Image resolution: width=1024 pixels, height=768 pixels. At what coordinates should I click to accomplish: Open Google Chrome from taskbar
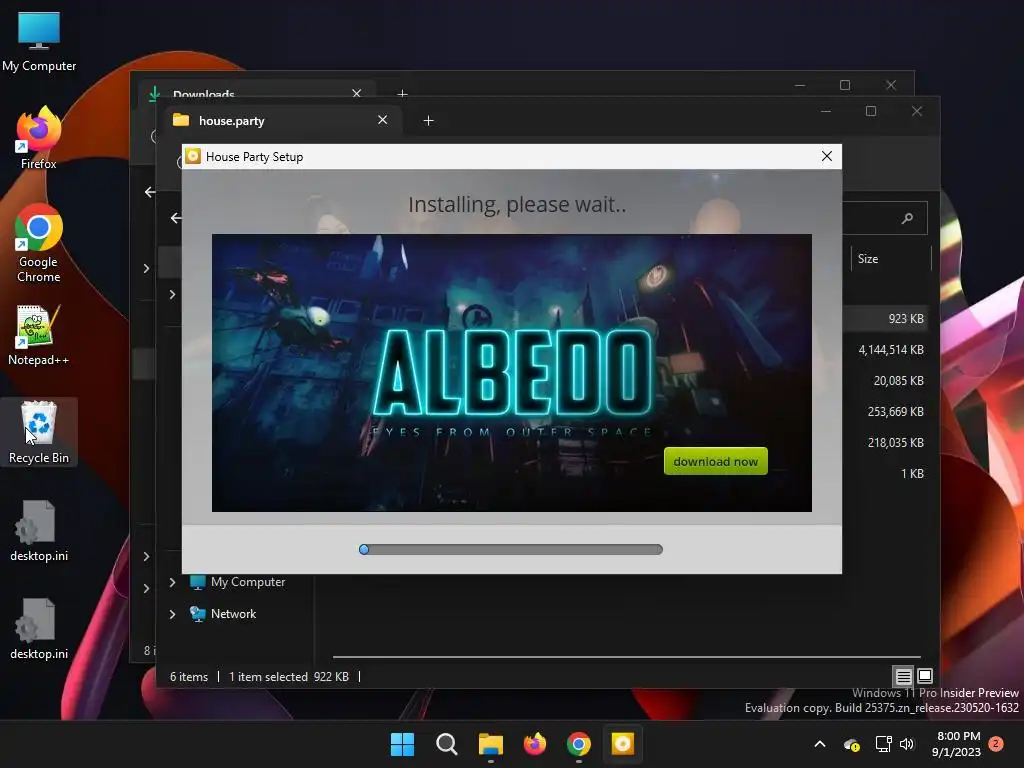(x=579, y=744)
